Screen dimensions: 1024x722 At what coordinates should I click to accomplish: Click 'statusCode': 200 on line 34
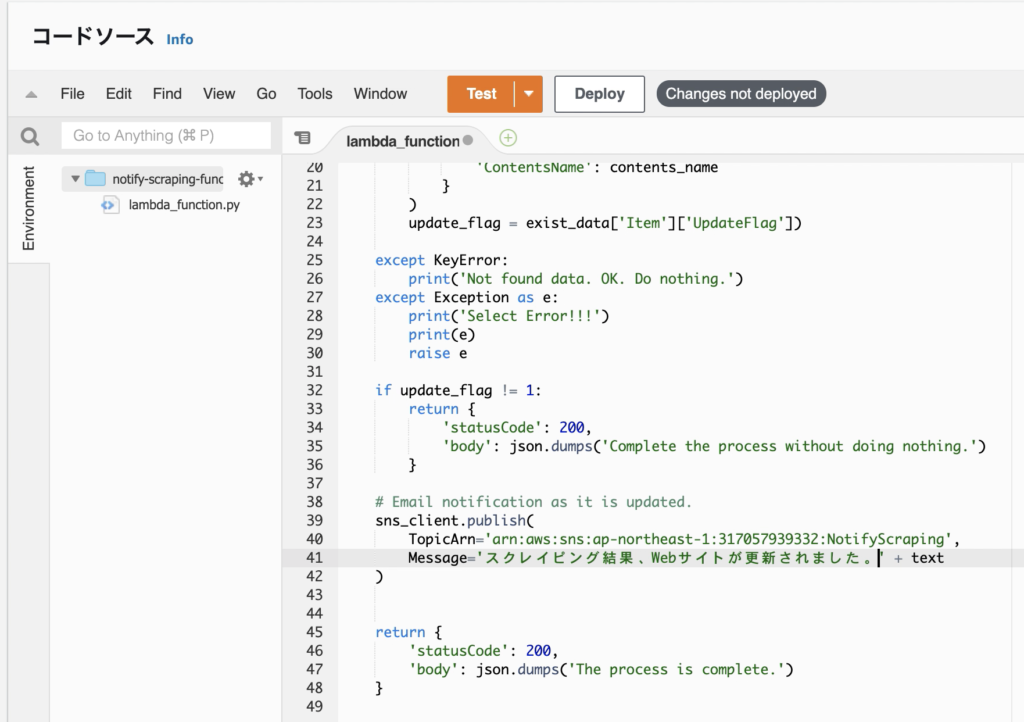point(517,428)
